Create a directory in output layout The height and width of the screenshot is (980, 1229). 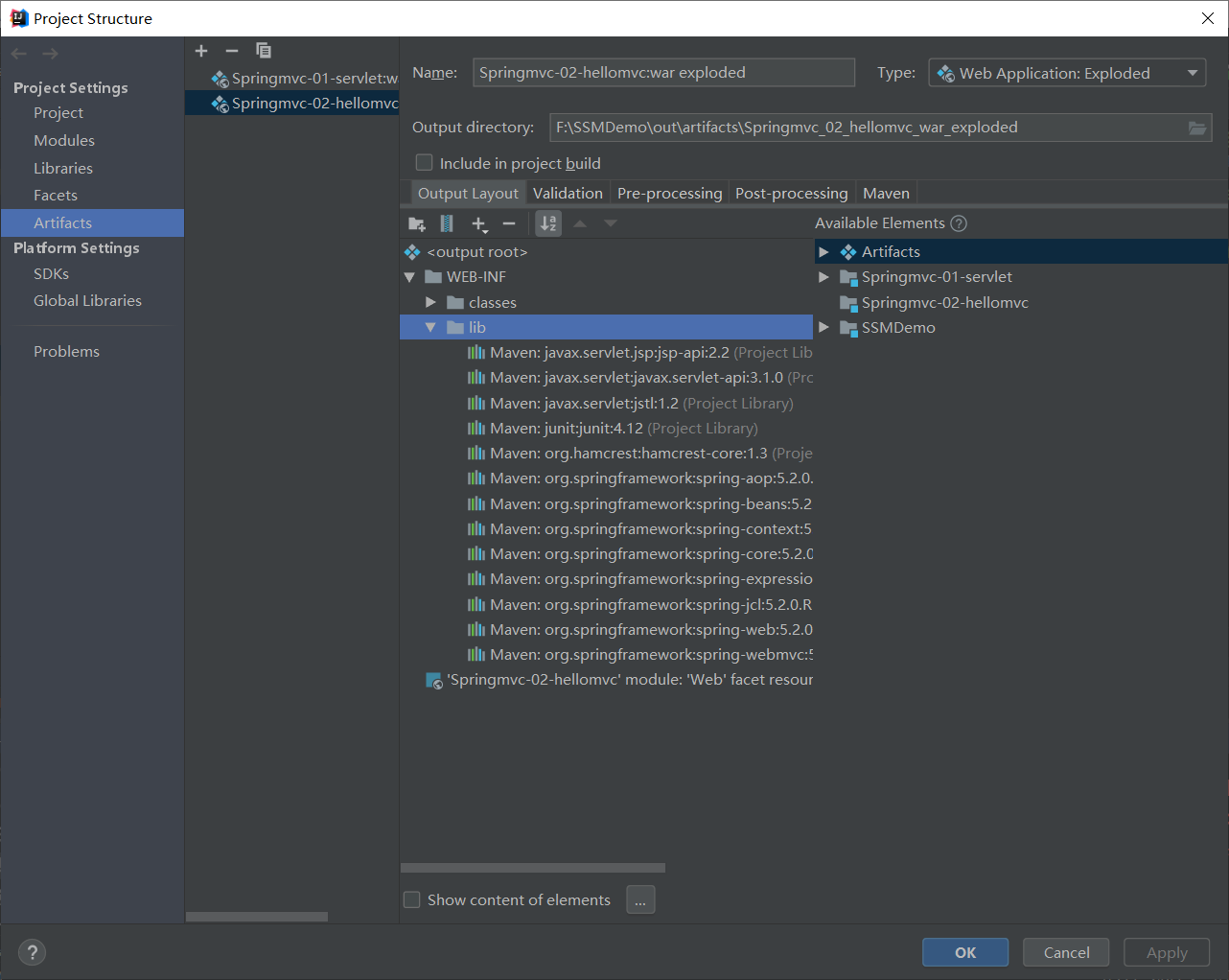[x=417, y=223]
